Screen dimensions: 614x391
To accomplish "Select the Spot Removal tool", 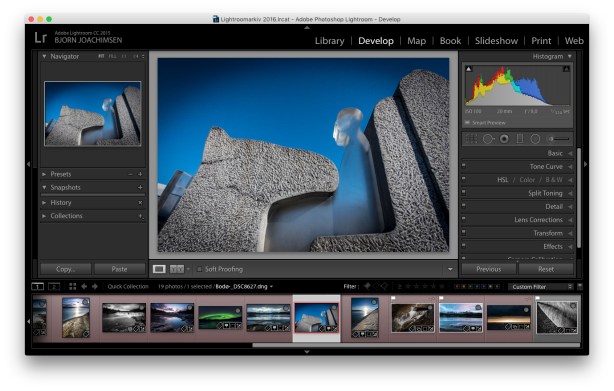I will [488, 139].
